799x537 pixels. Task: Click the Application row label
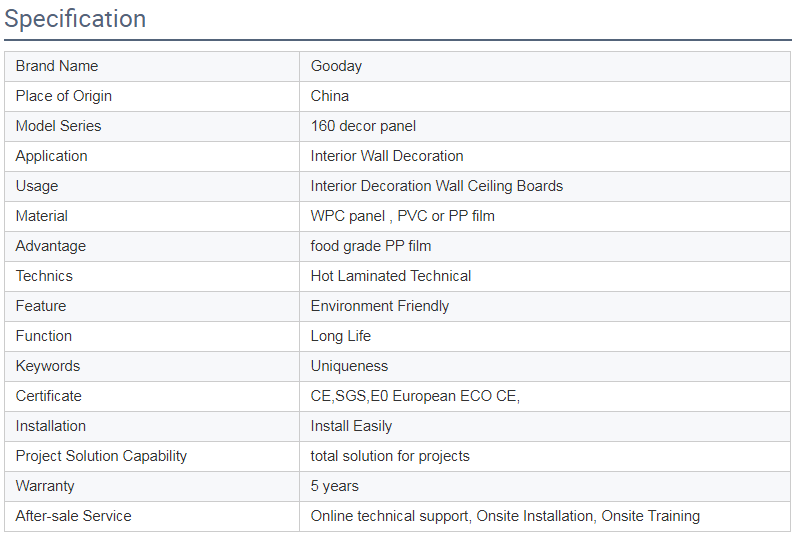(52, 156)
